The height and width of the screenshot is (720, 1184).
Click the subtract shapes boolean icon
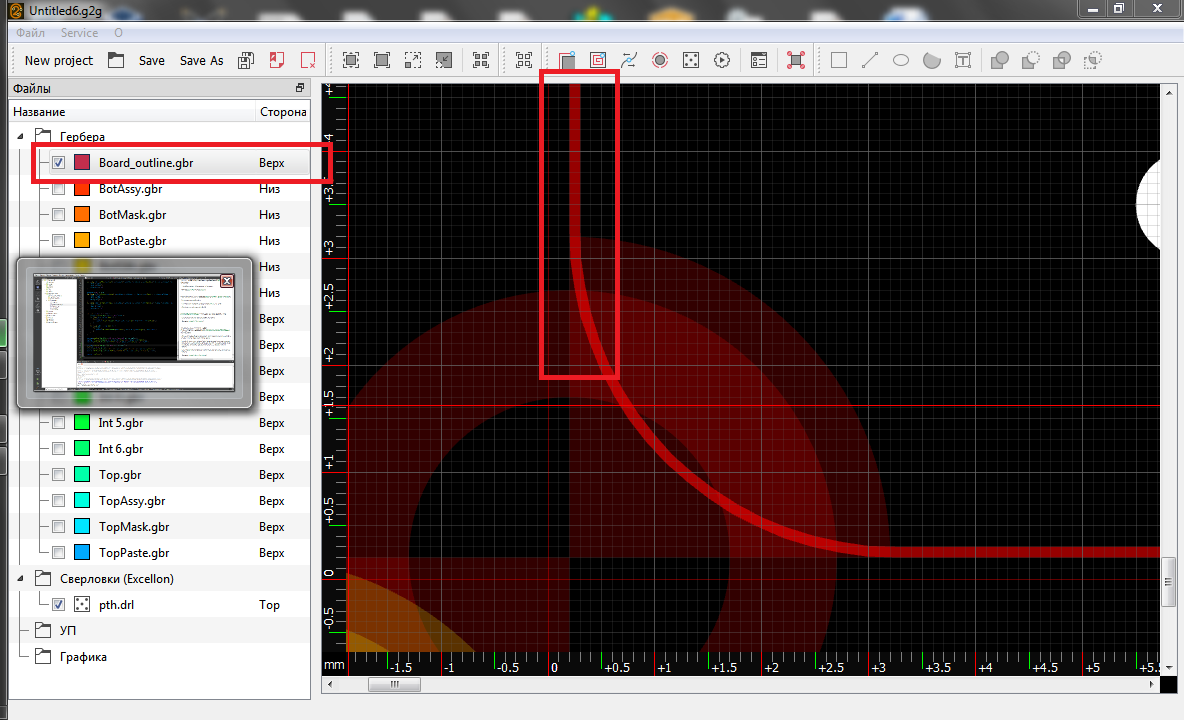tap(1031, 60)
